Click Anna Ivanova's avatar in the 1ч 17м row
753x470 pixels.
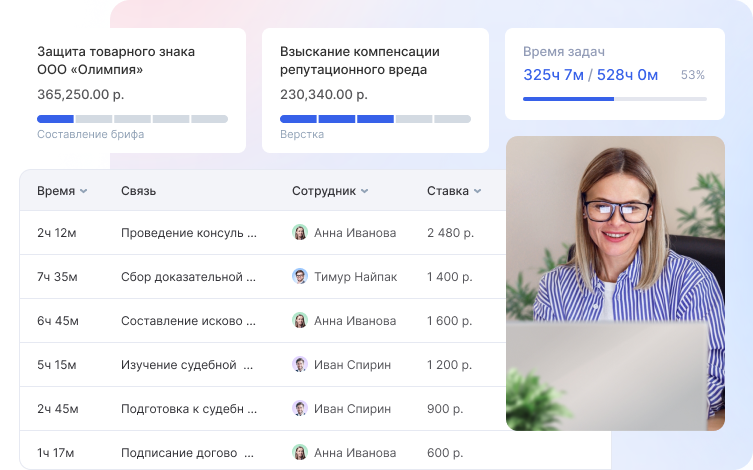point(300,453)
